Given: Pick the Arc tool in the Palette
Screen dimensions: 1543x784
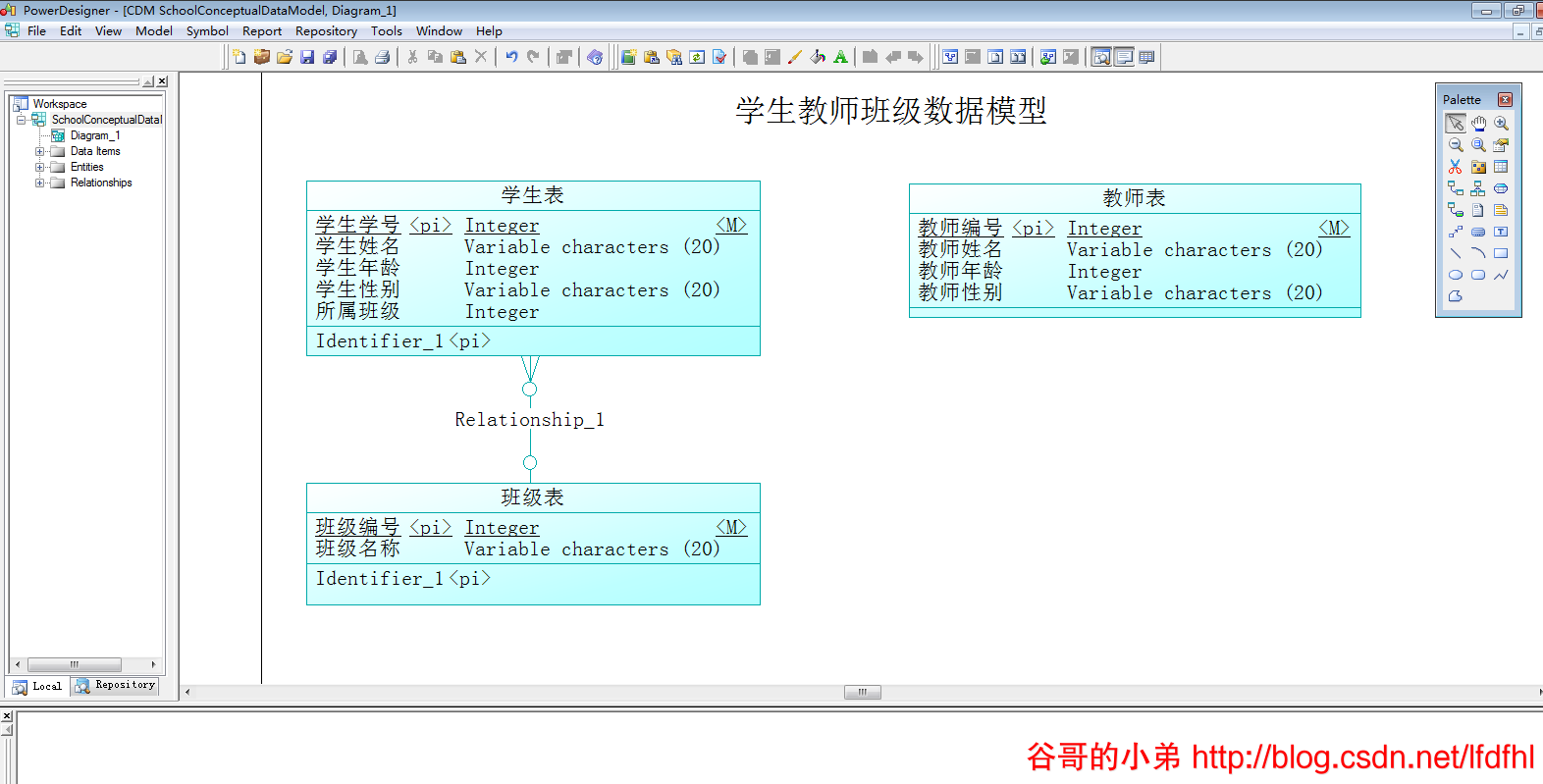Looking at the screenshot, I should click(1478, 253).
